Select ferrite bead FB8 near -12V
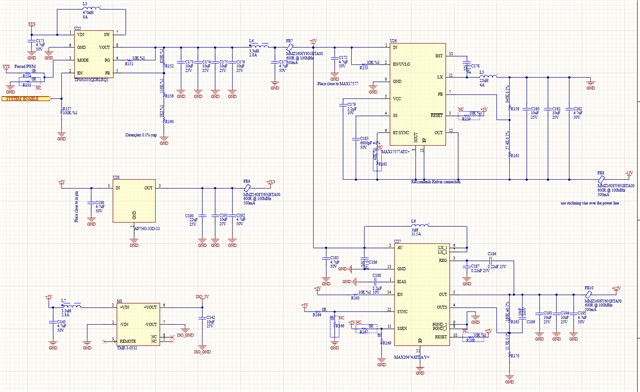 (x=601, y=179)
